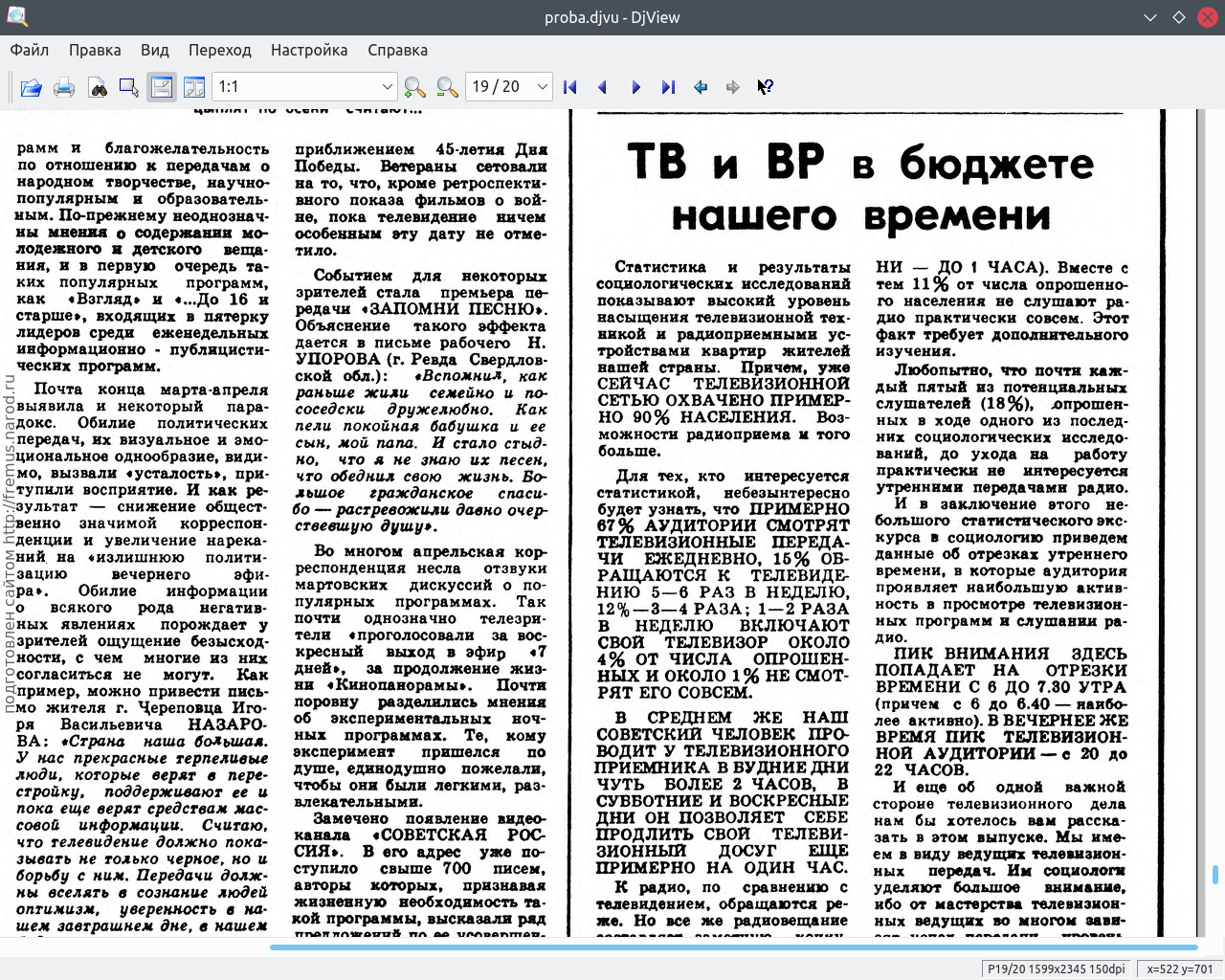Click the horizontal scrollbar thumb
This screenshot has width=1225, height=980.
pos(733,947)
